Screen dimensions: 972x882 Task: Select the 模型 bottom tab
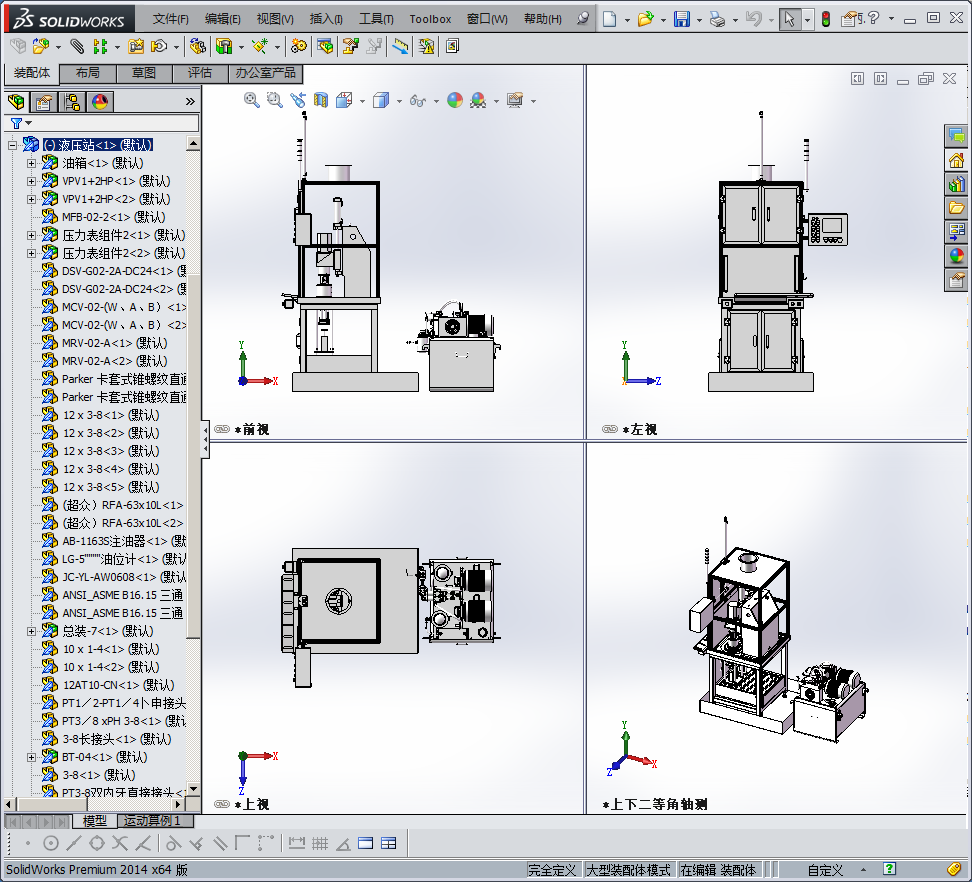[x=94, y=821]
